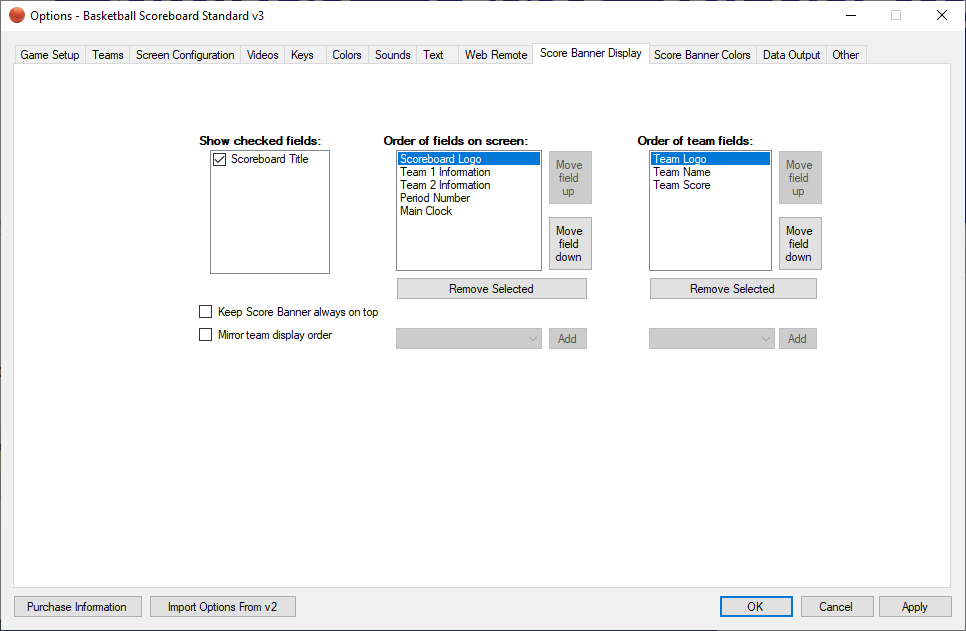This screenshot has height=631, width=966.
Task: Open the Screen Configuration tab
Action: [185, 55]
